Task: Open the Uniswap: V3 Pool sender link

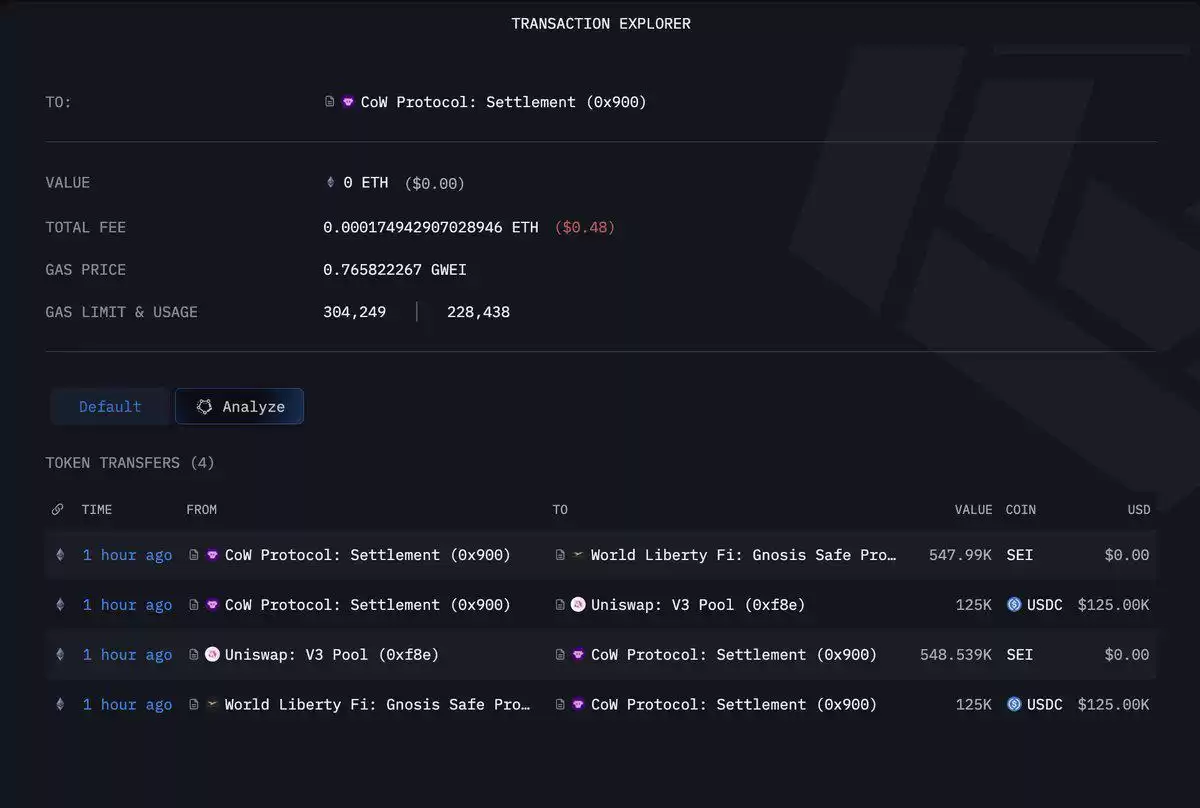Action: coord(332,655)
